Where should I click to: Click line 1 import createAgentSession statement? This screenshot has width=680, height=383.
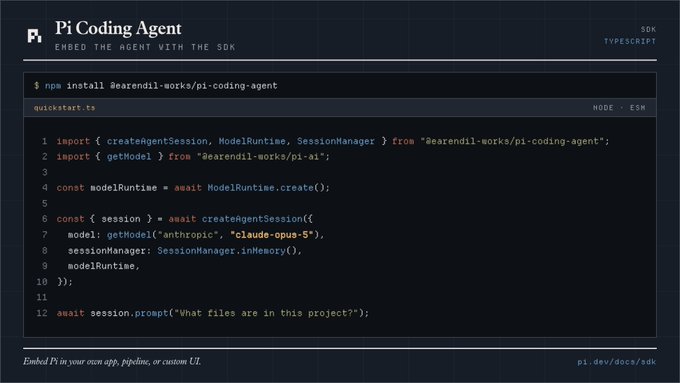[x=333, y=141]
